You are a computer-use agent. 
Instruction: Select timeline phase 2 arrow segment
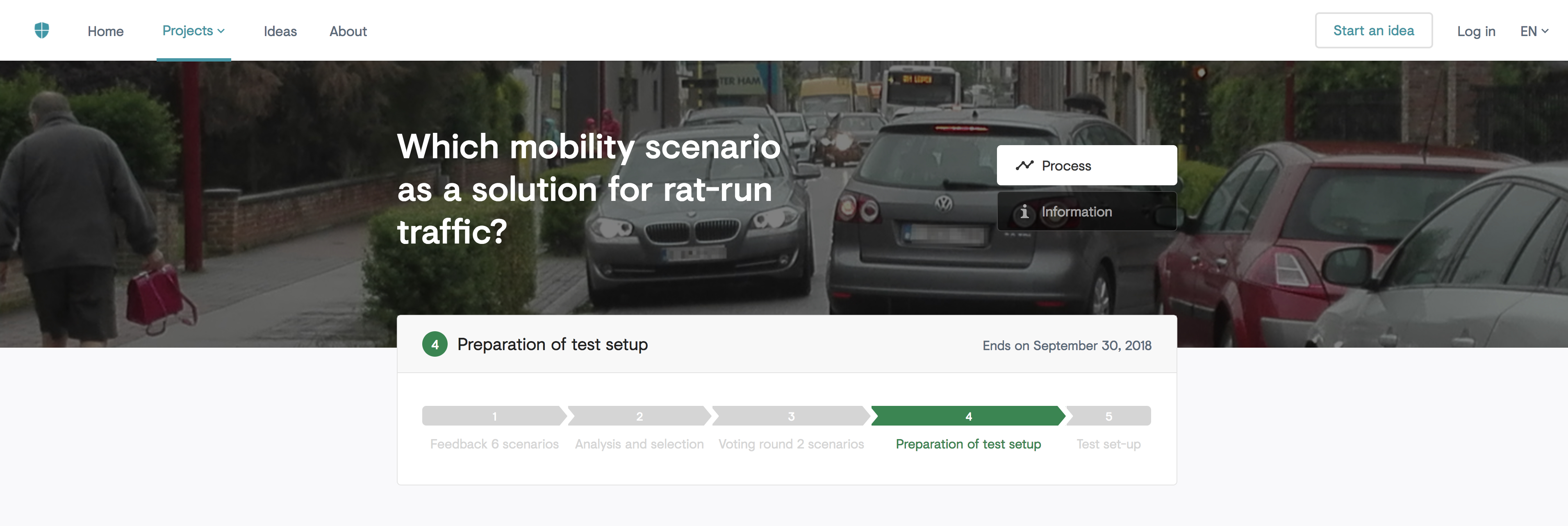click(639, 416)
